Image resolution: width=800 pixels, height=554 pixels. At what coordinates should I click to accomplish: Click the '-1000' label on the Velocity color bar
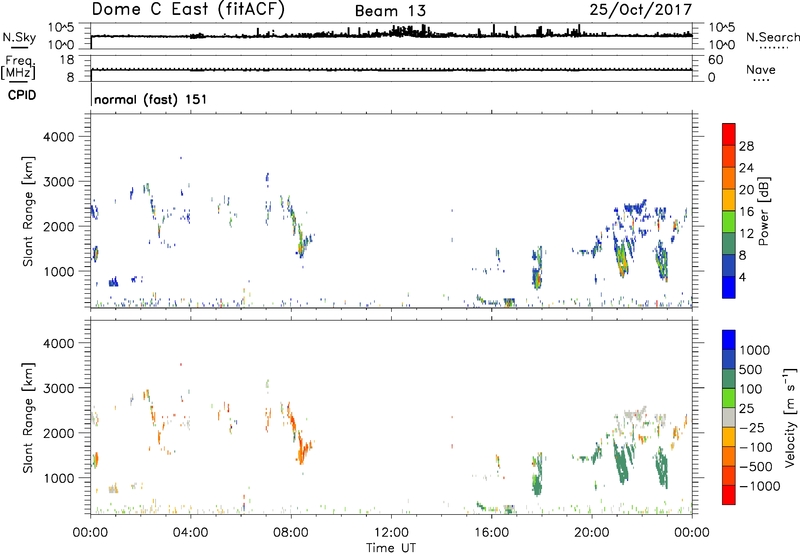[760, 486]
